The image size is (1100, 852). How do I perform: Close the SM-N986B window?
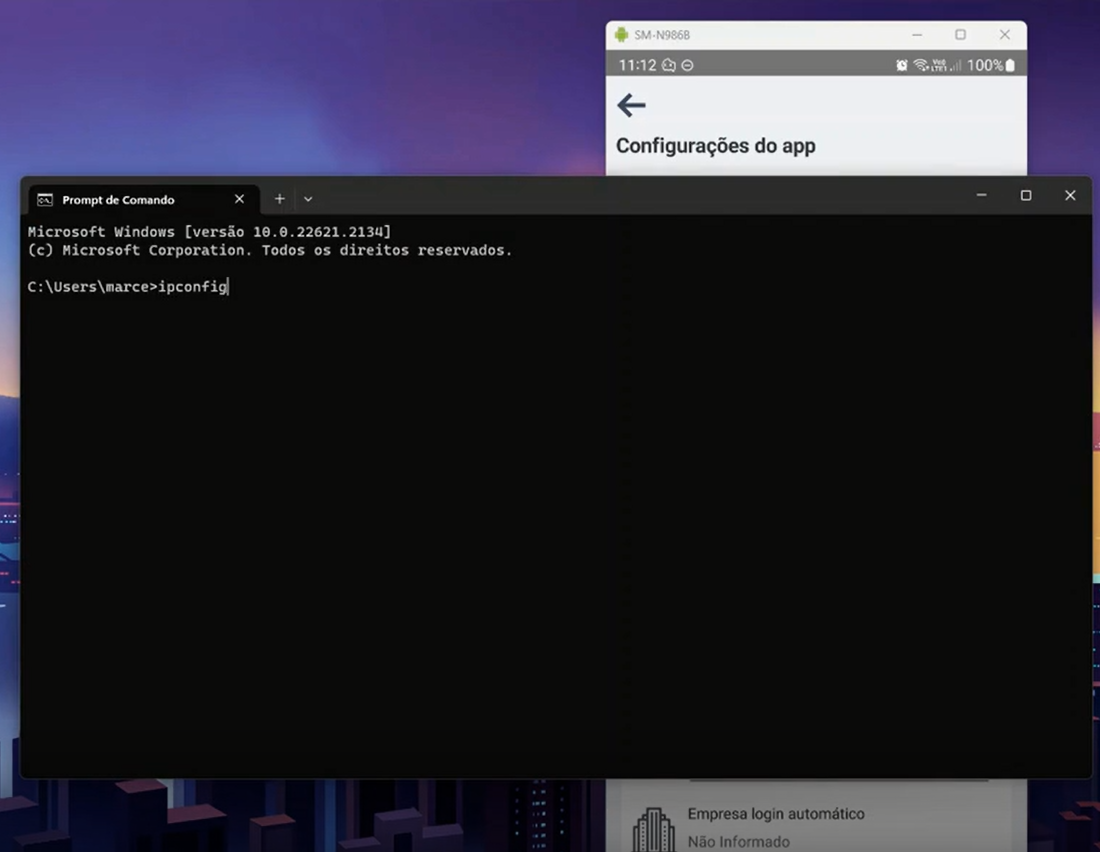click(1005, 34)
